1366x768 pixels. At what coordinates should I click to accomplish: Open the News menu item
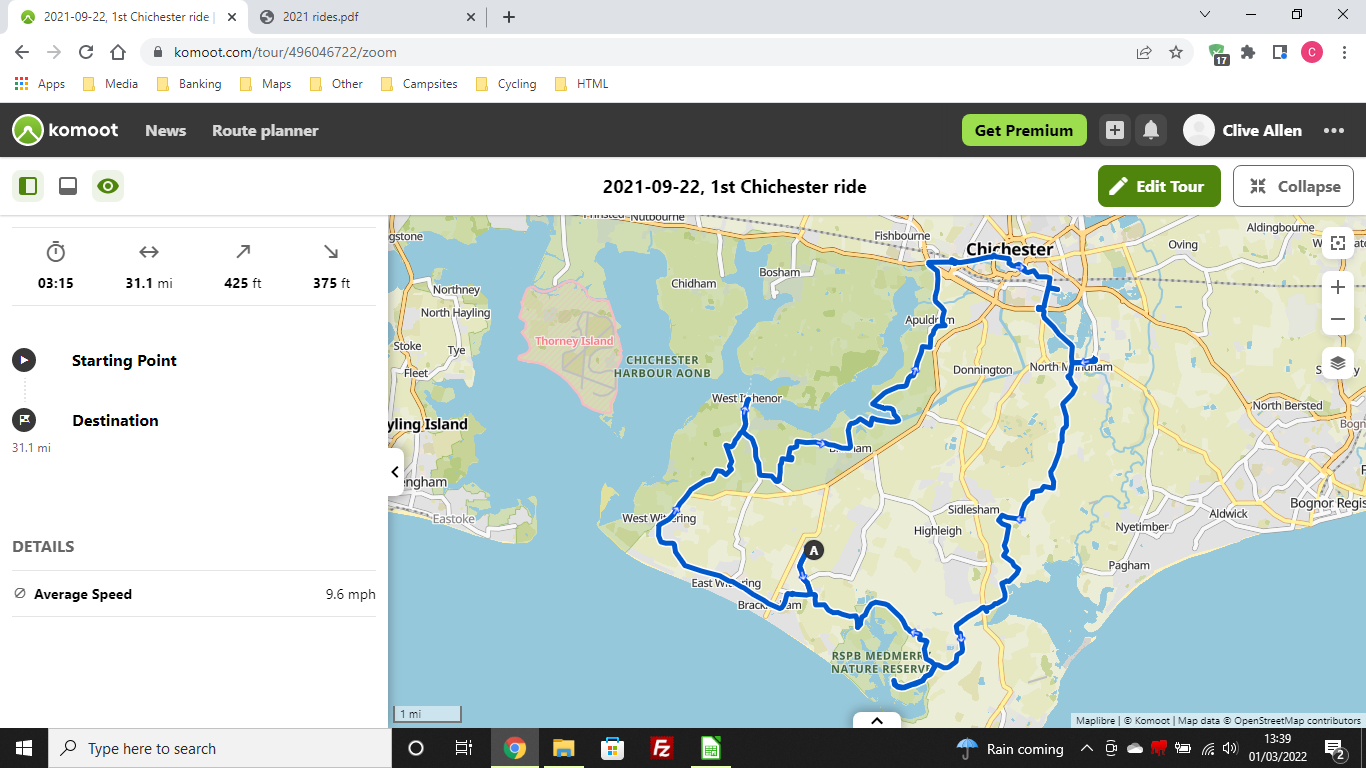pos(165,130)
